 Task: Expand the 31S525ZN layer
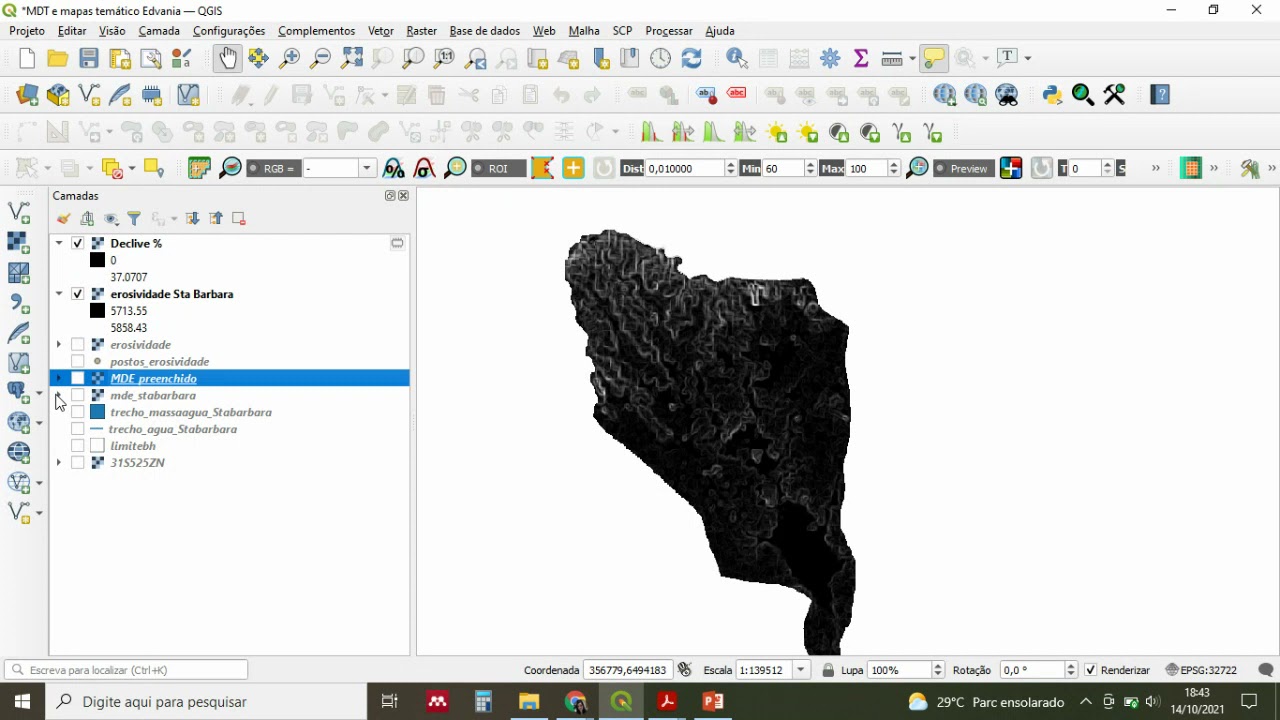click(59, 463)
